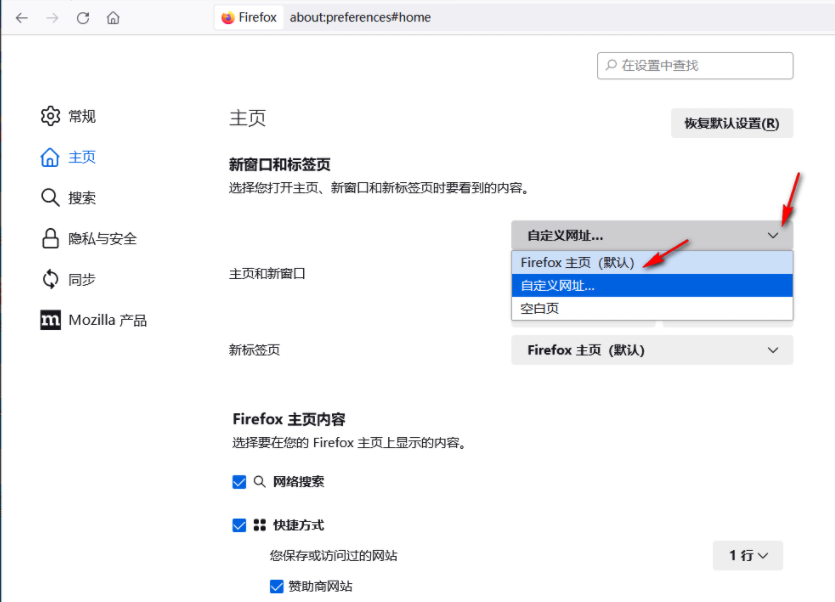This screenshot has height=602, width=835.
Task: Select the 空白页 dropdown option
Action: [x=652, y=308]
